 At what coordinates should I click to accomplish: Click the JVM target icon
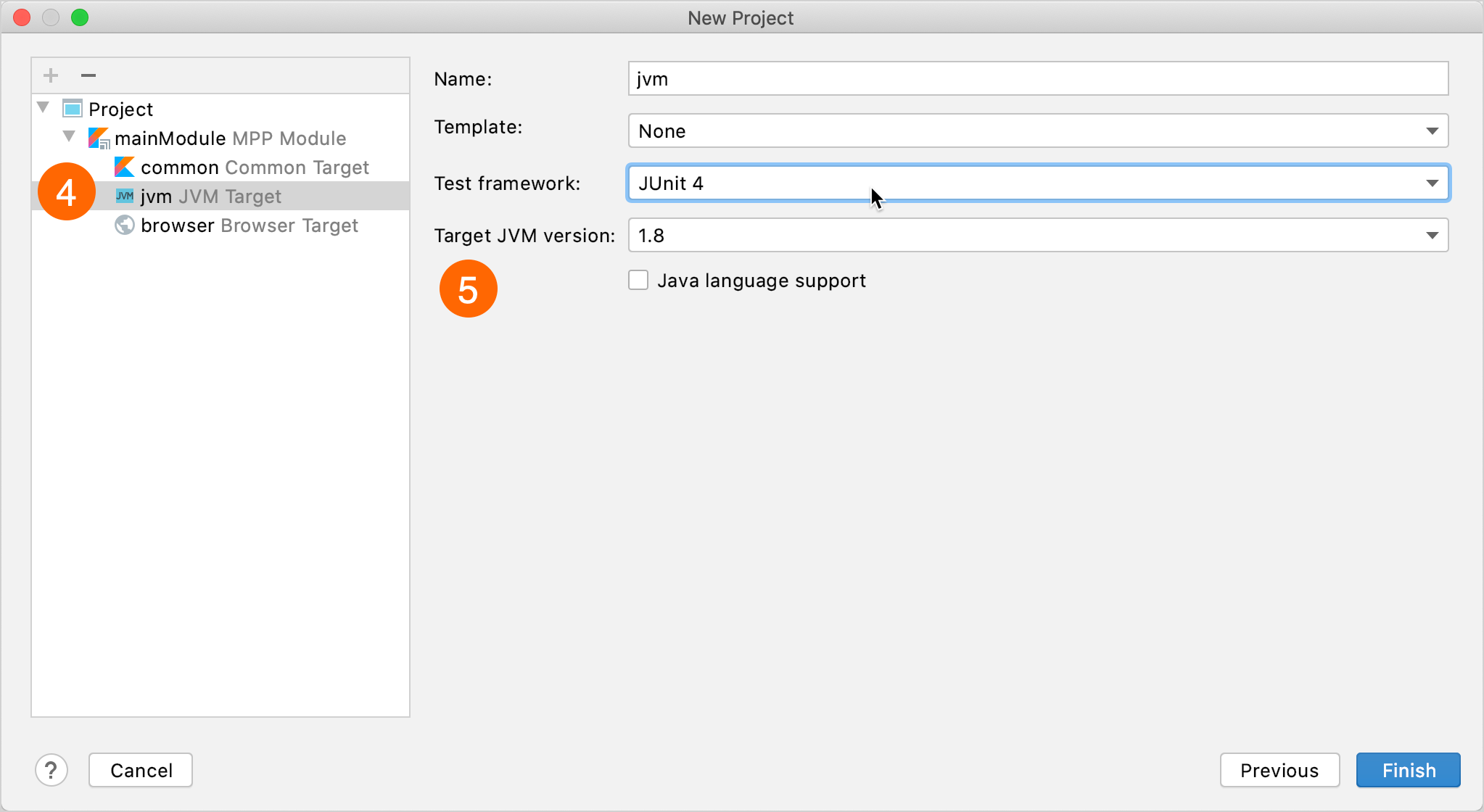(125, 196)
